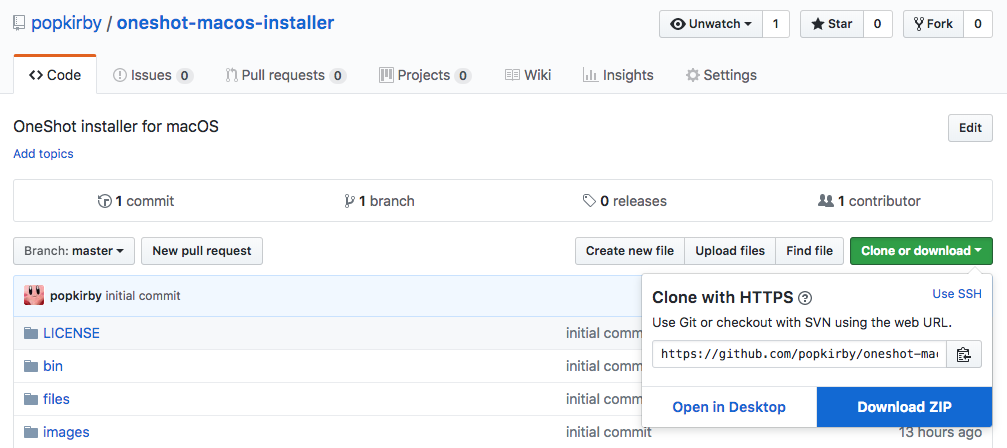Click the Issues count badge 0

click(184, 76)
